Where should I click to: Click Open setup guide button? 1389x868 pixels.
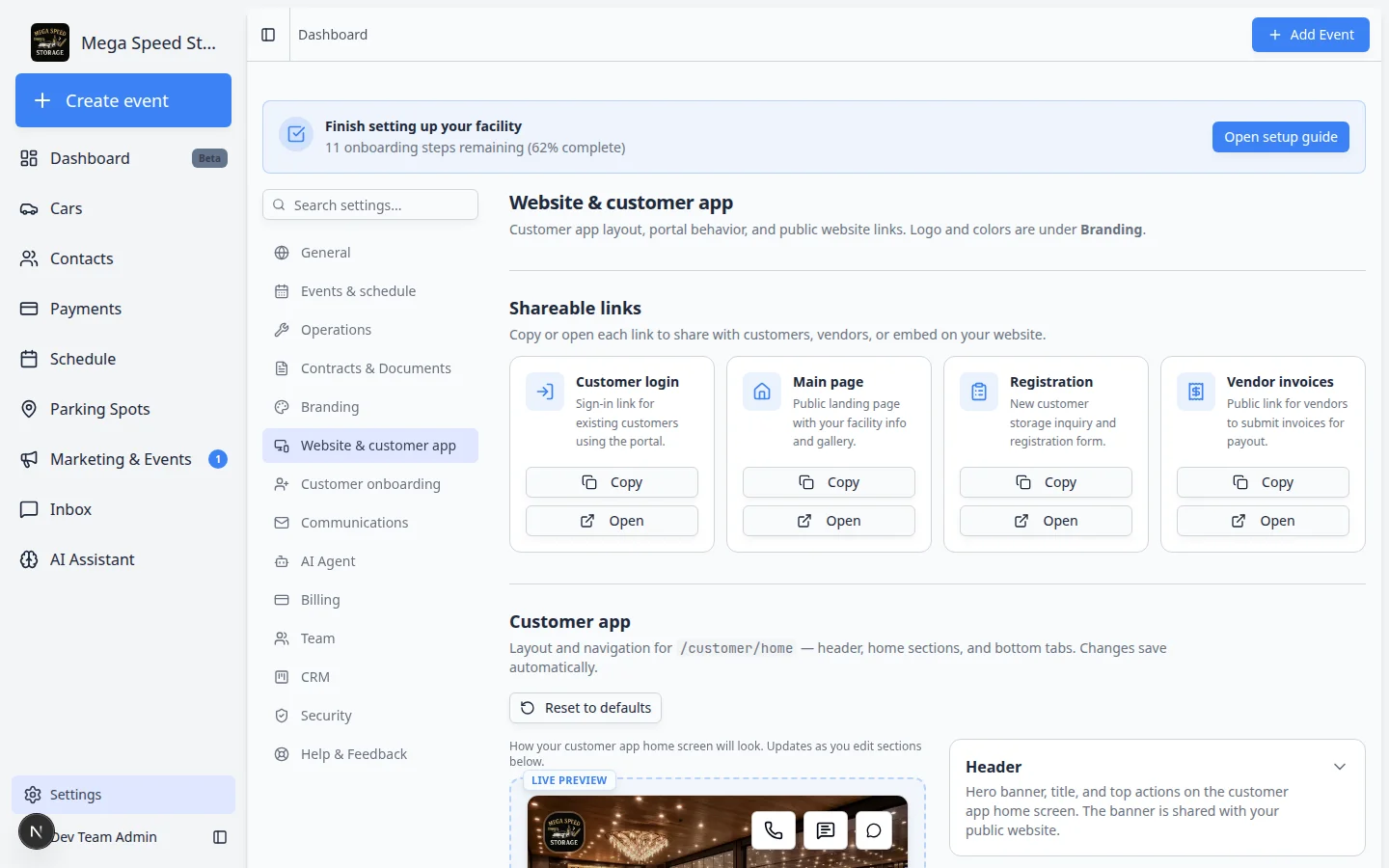[x=1281, y=137]
